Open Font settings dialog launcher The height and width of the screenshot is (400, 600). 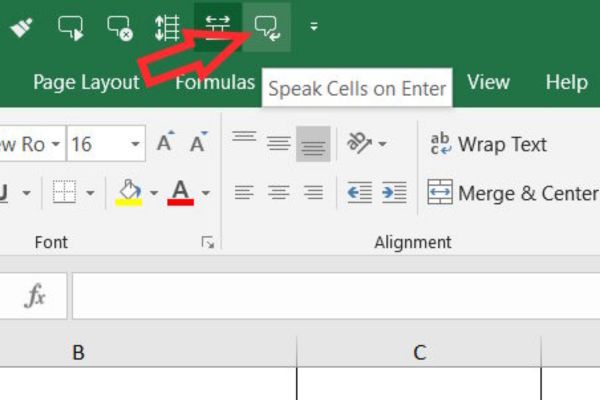(208, 242)
